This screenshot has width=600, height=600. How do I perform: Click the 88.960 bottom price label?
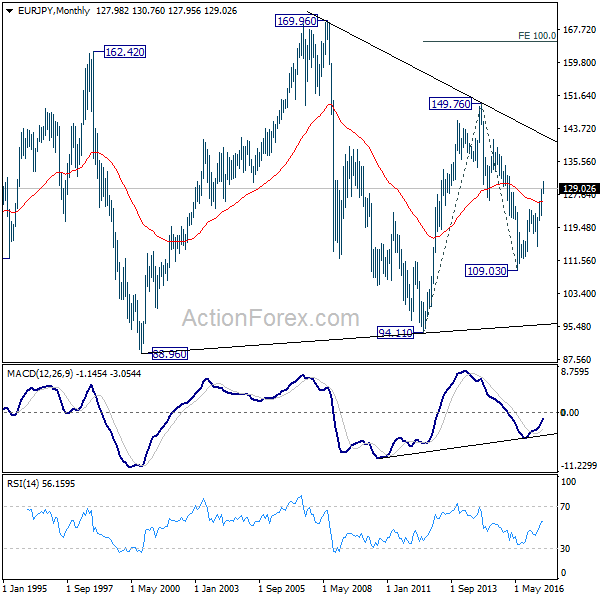170,354
